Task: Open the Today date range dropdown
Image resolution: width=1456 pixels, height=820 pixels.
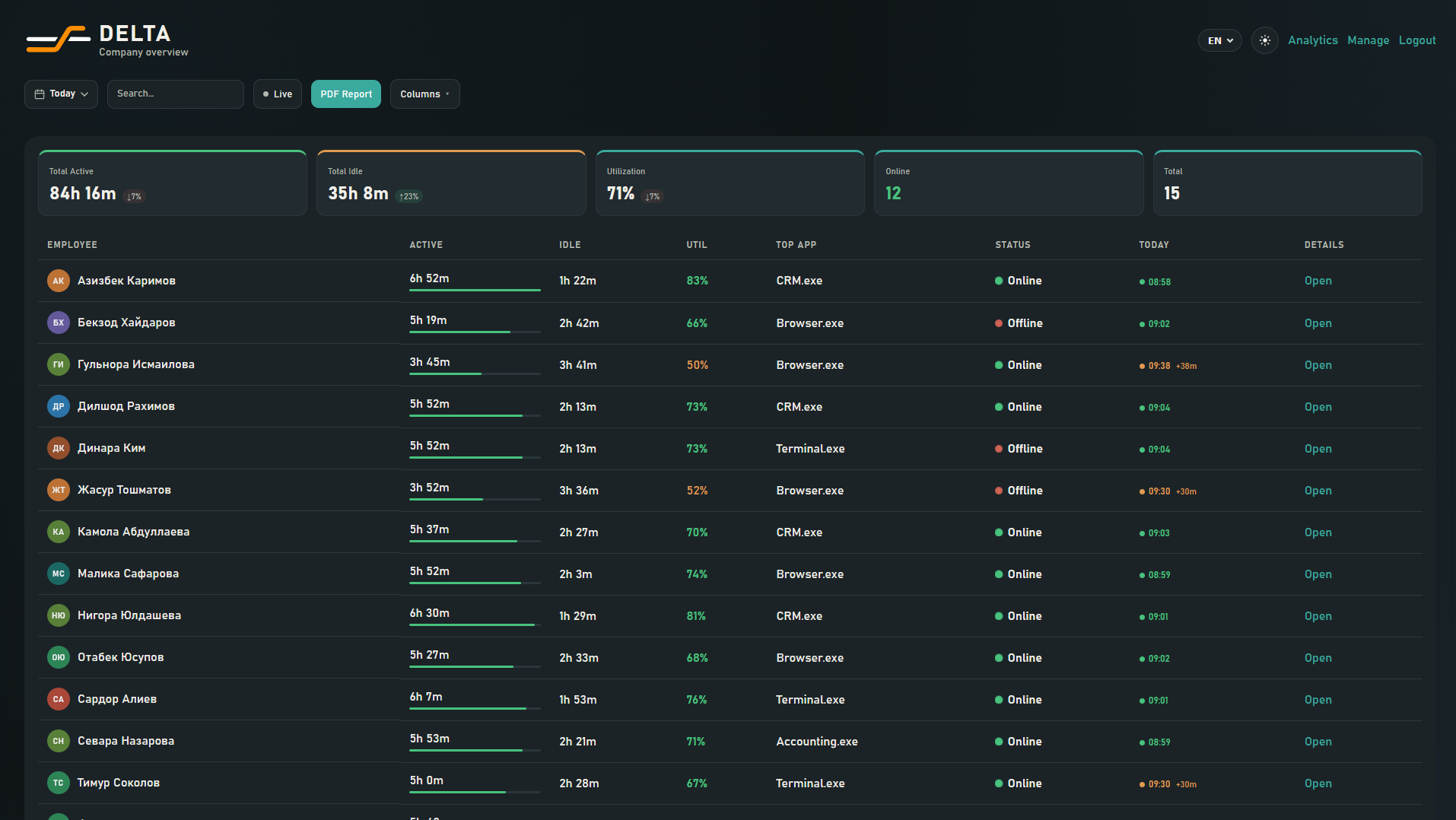Action: pyautogui.click(x=61, y=94)
